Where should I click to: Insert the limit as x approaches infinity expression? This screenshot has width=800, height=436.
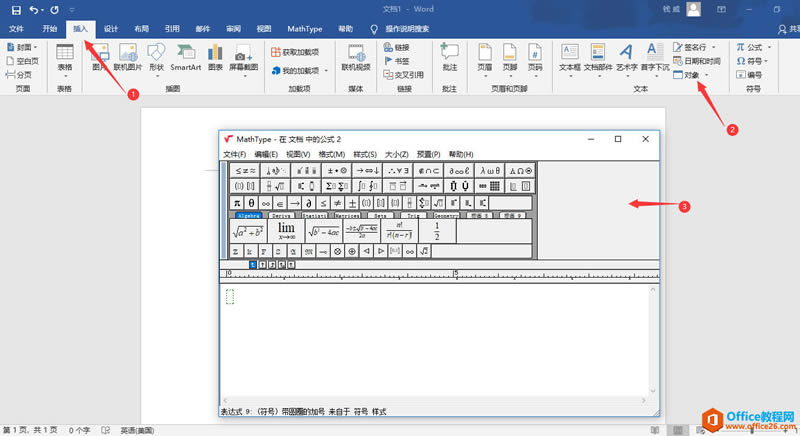[286, 232]
